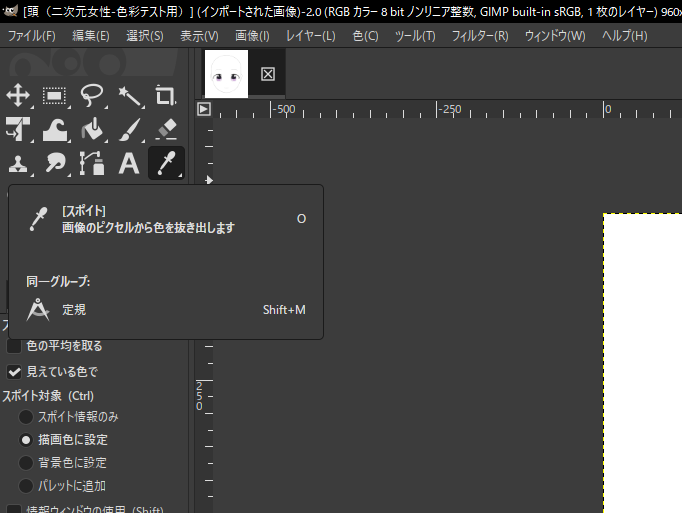Viewport: 682px width, 513px height.
Task: Select the Fuzzy Select magic wand tool
Action: [x=129, y=95]
